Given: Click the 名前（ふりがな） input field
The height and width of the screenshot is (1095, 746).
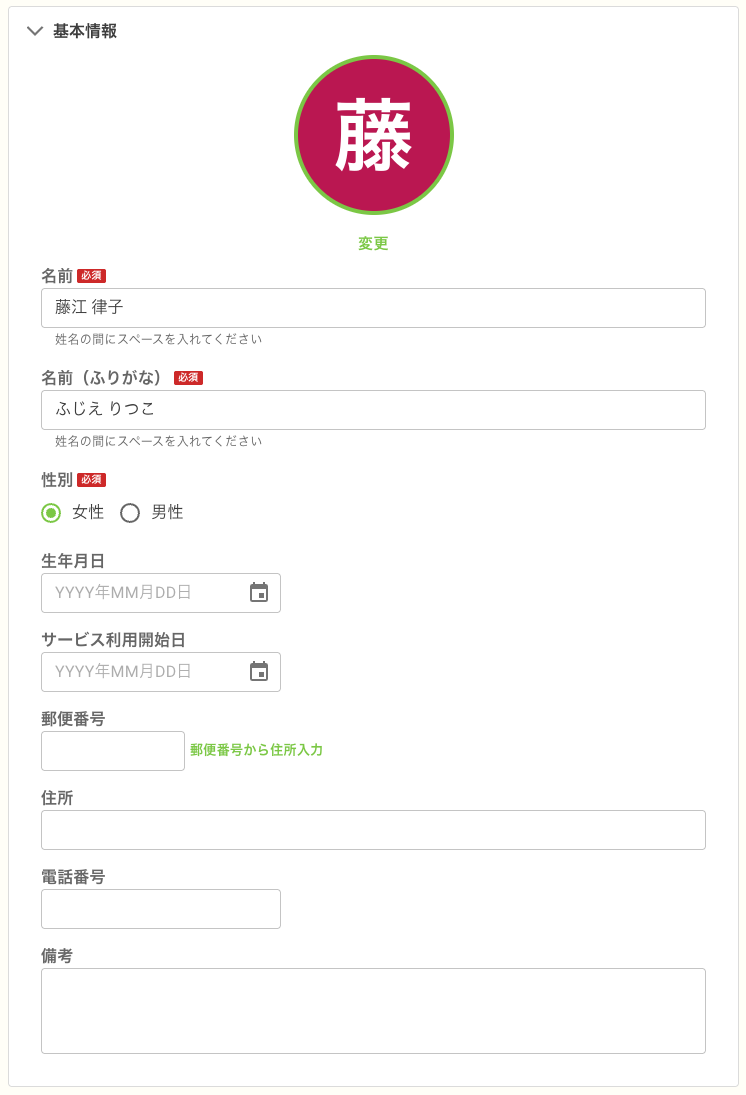Looking at the screenshot, I should (x=372, y=410).
